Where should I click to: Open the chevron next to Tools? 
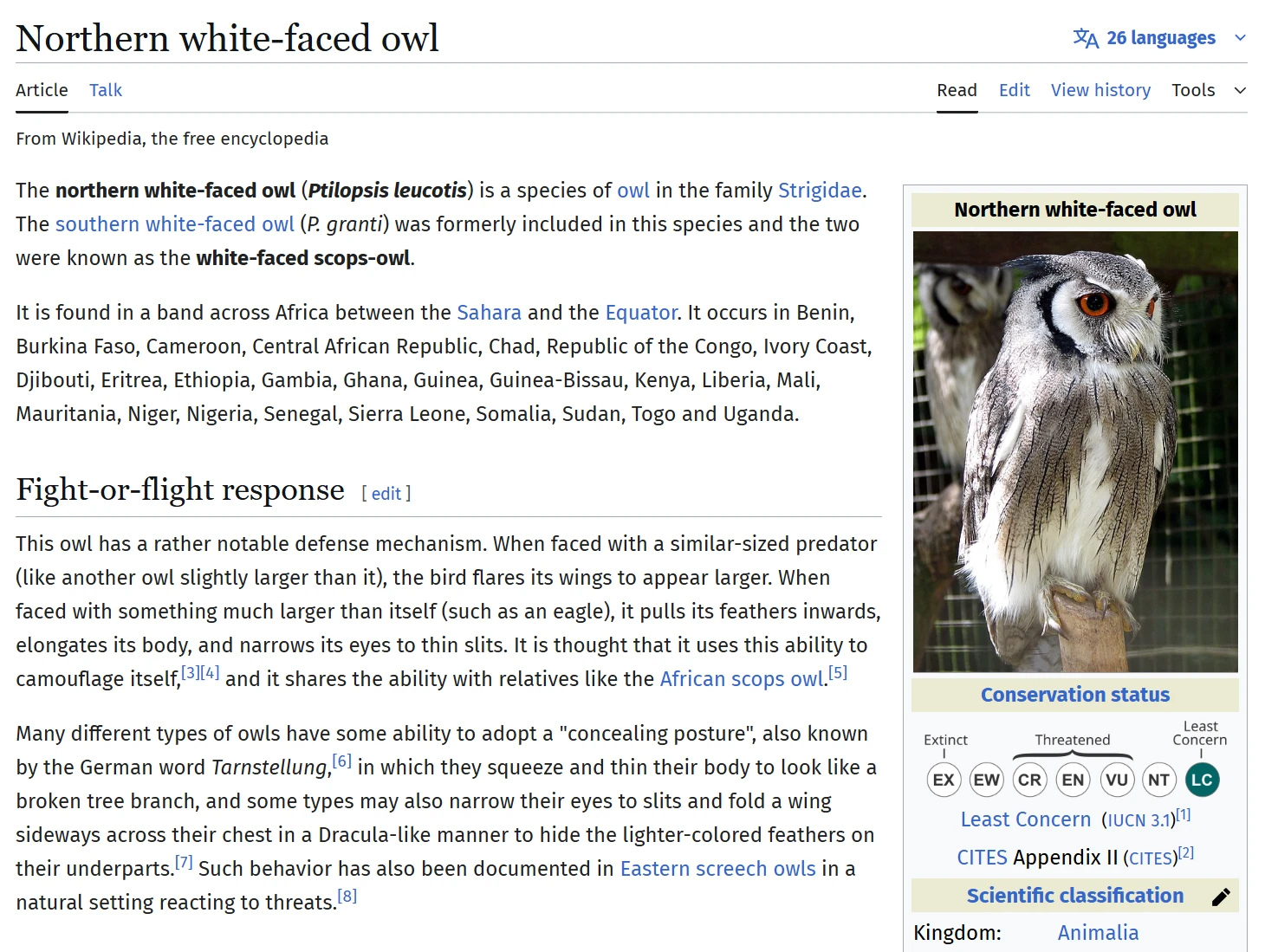point(1240,90)
